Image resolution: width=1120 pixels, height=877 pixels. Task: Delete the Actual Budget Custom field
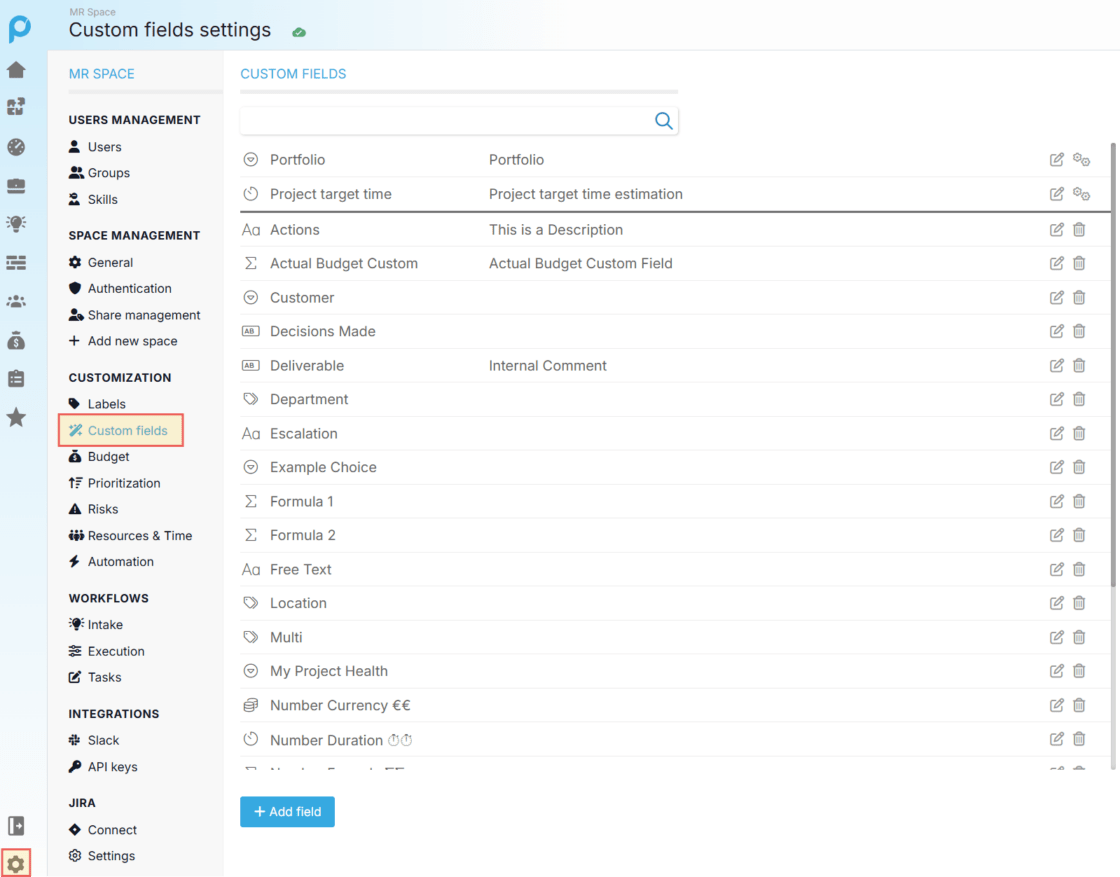coord(1079,263)
